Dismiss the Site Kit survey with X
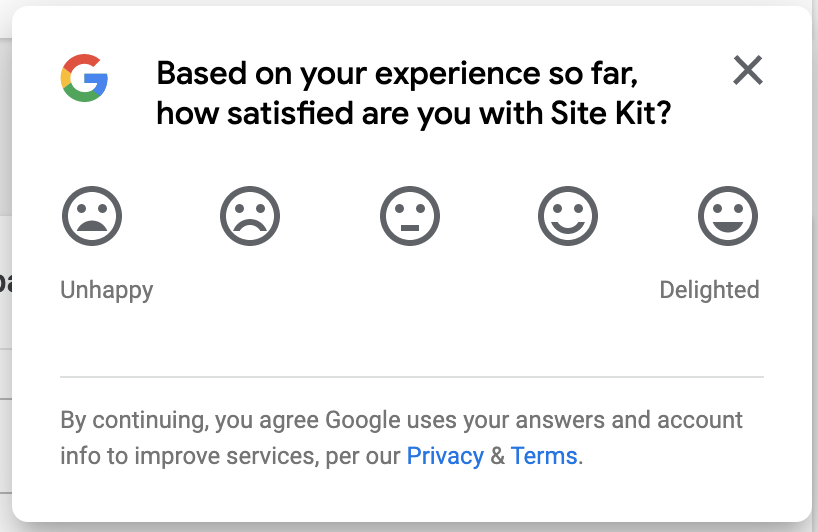Screen dimensions: 818x532 [748, 70]
